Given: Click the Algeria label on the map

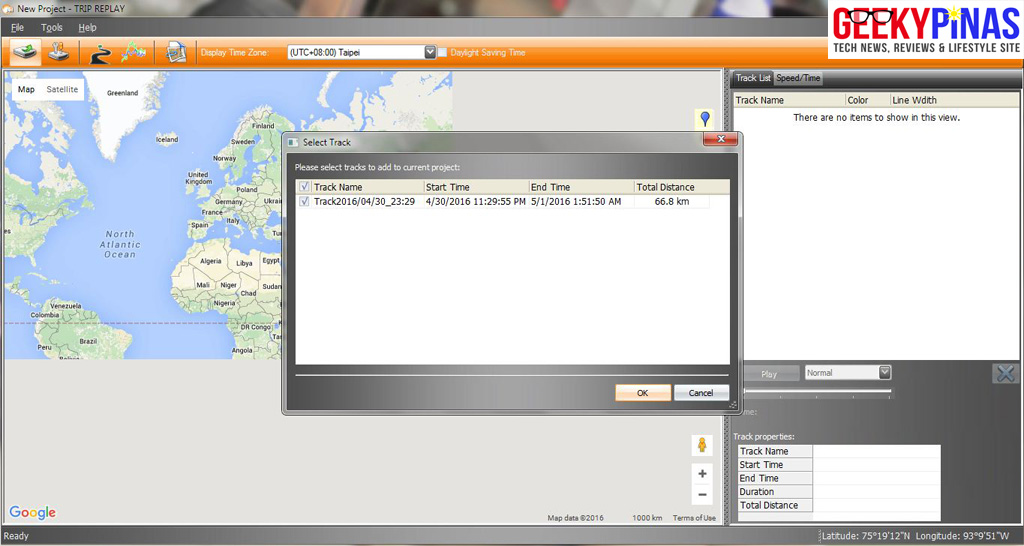Looking at the screenshot, I should coord(210,261).
